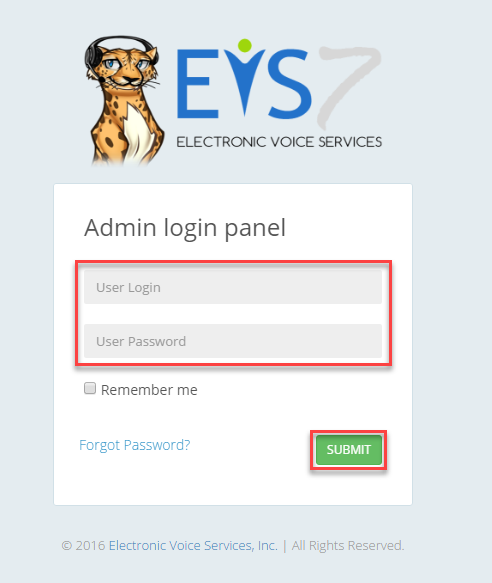Click the gray number 7 in the logo
The height and width of the screenshot is (583, 492).
(x=348, y=87)
